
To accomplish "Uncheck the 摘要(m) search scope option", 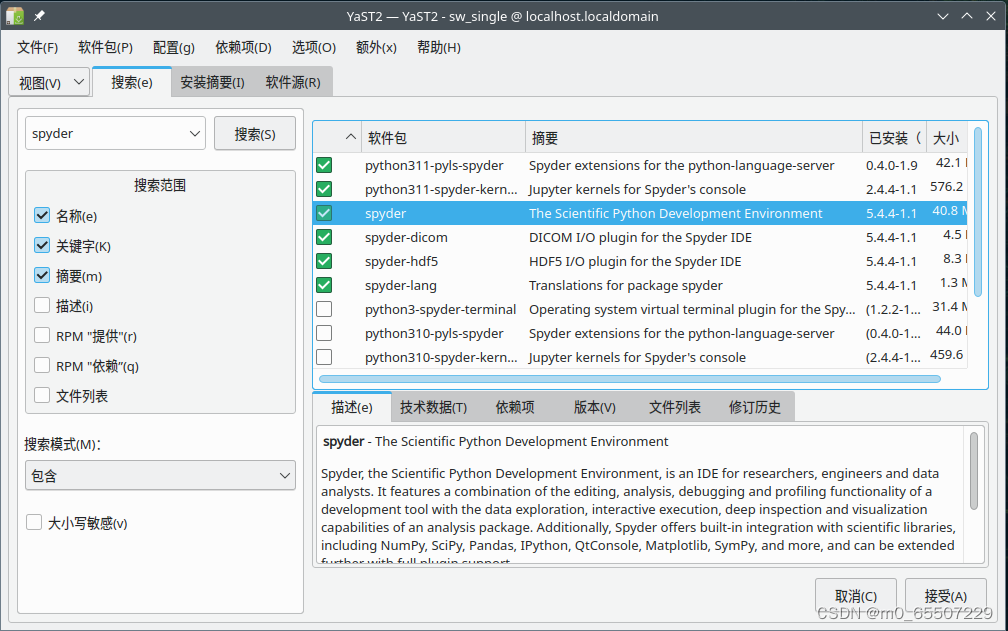I will [42, 276].
